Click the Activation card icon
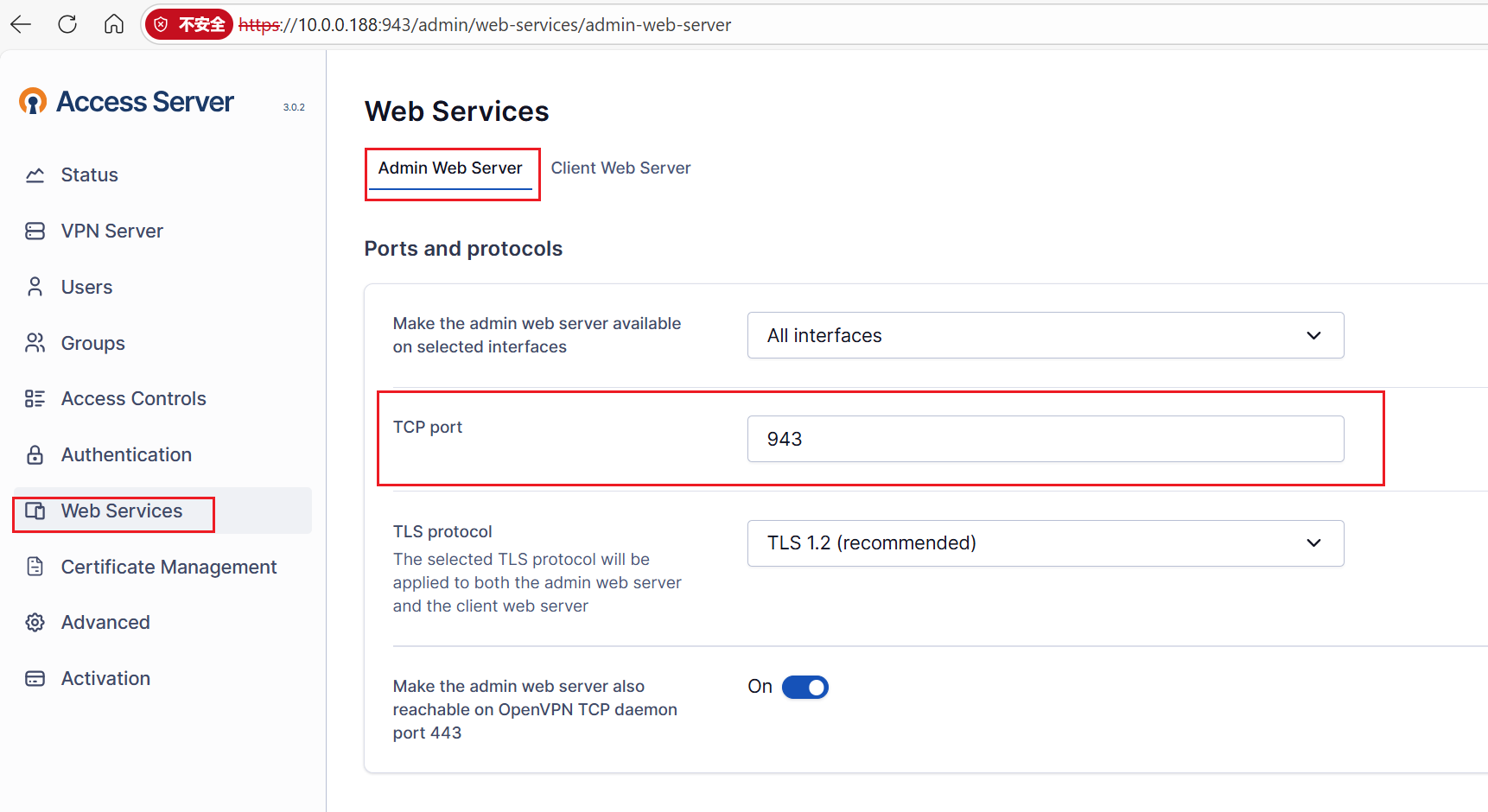 pos(35,679)
